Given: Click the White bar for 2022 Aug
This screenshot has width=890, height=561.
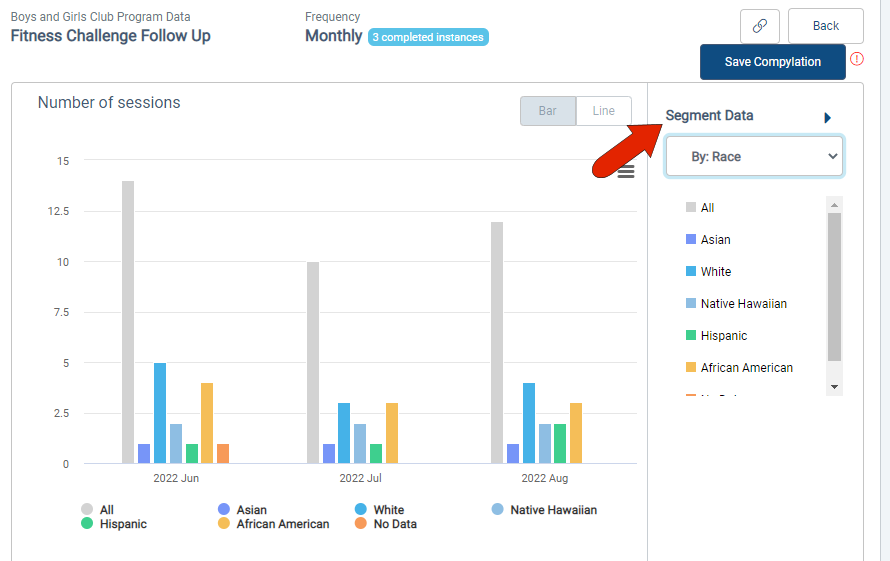Looking at the screenshot, I should click(x=528, y=423).
